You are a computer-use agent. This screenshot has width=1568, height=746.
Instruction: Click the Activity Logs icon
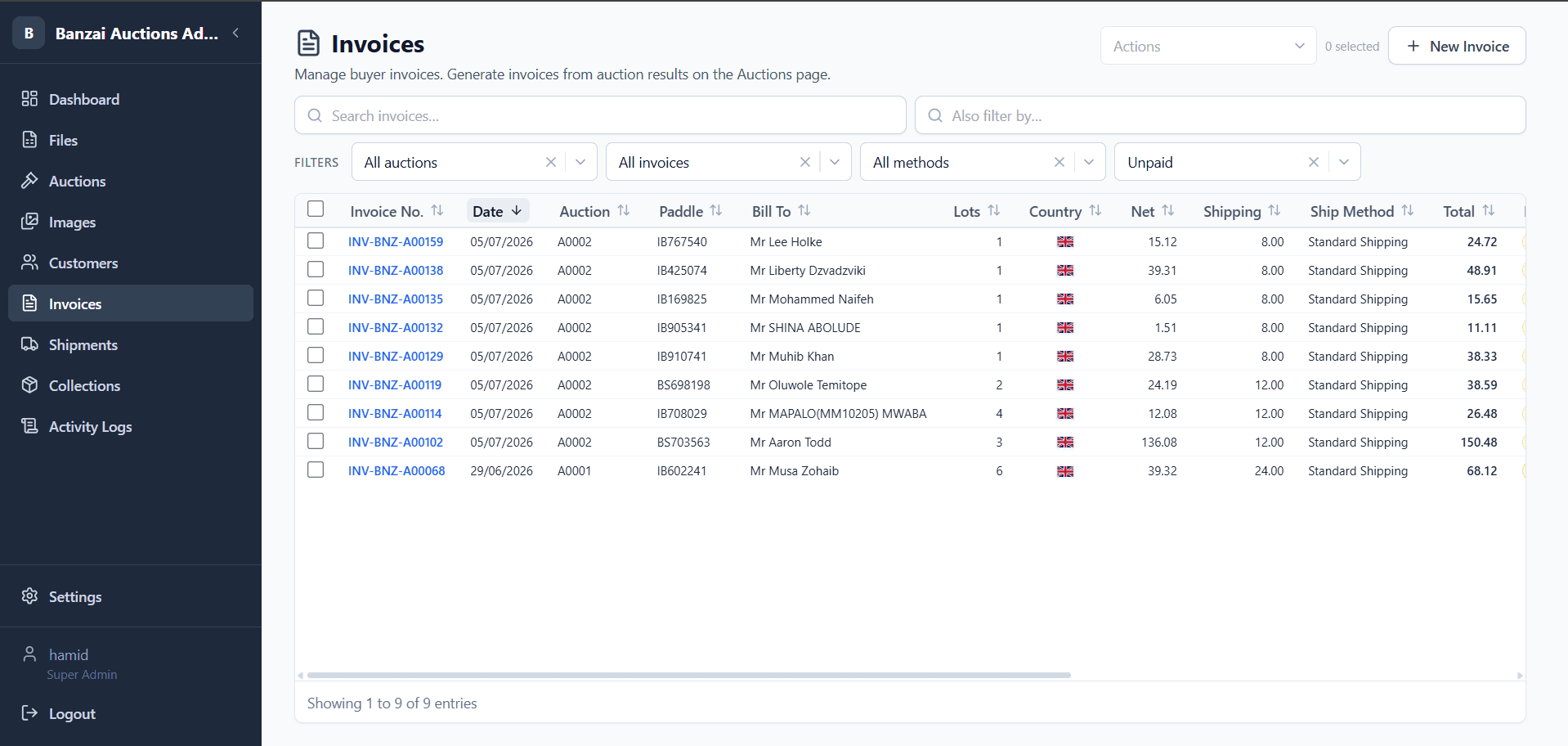[x=29, y=426]
